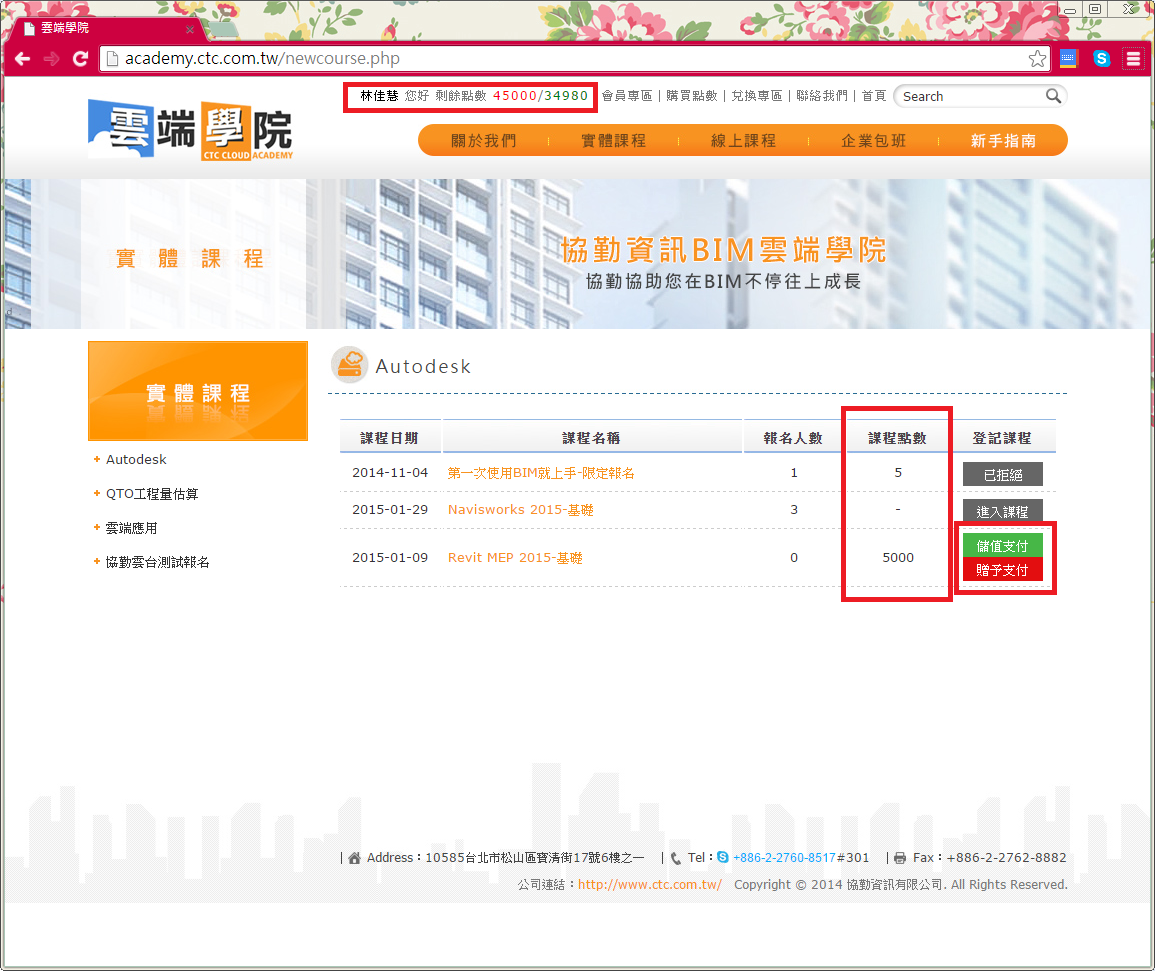
Task: Open the 線上課程 menu
Action: pos(743,141)
